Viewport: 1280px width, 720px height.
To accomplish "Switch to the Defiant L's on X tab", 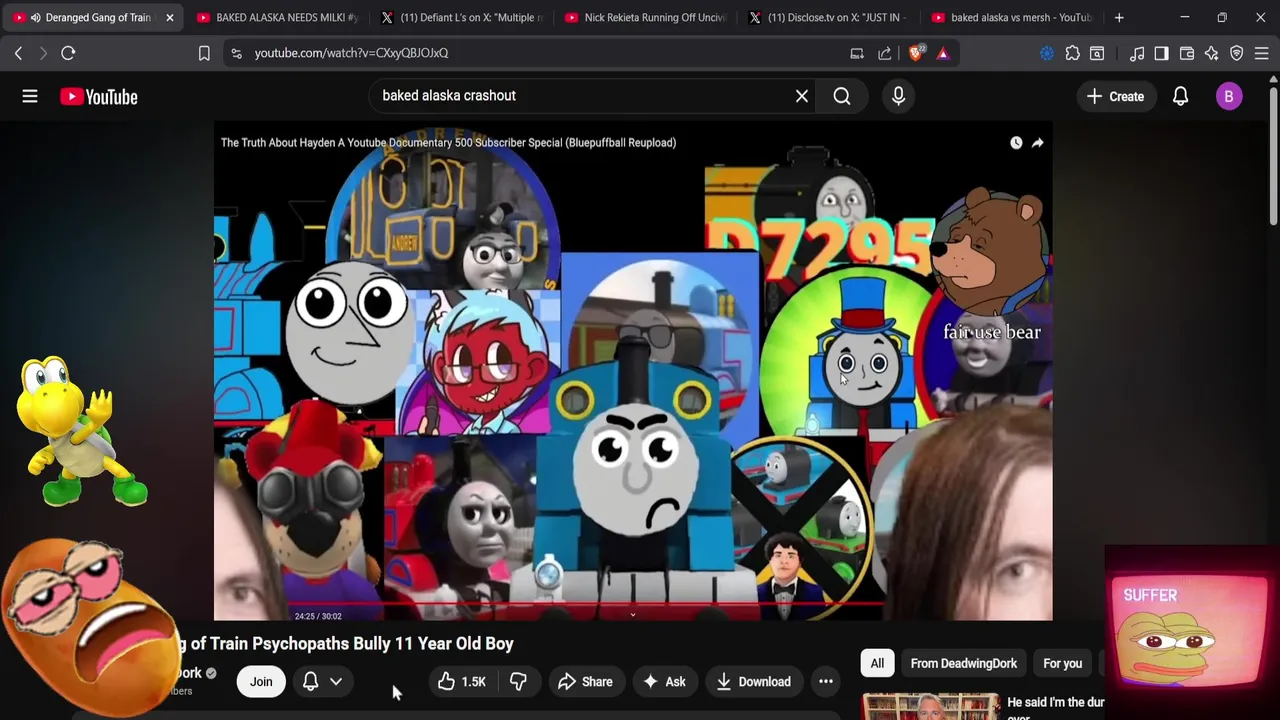I will click(x=460, y=17).
